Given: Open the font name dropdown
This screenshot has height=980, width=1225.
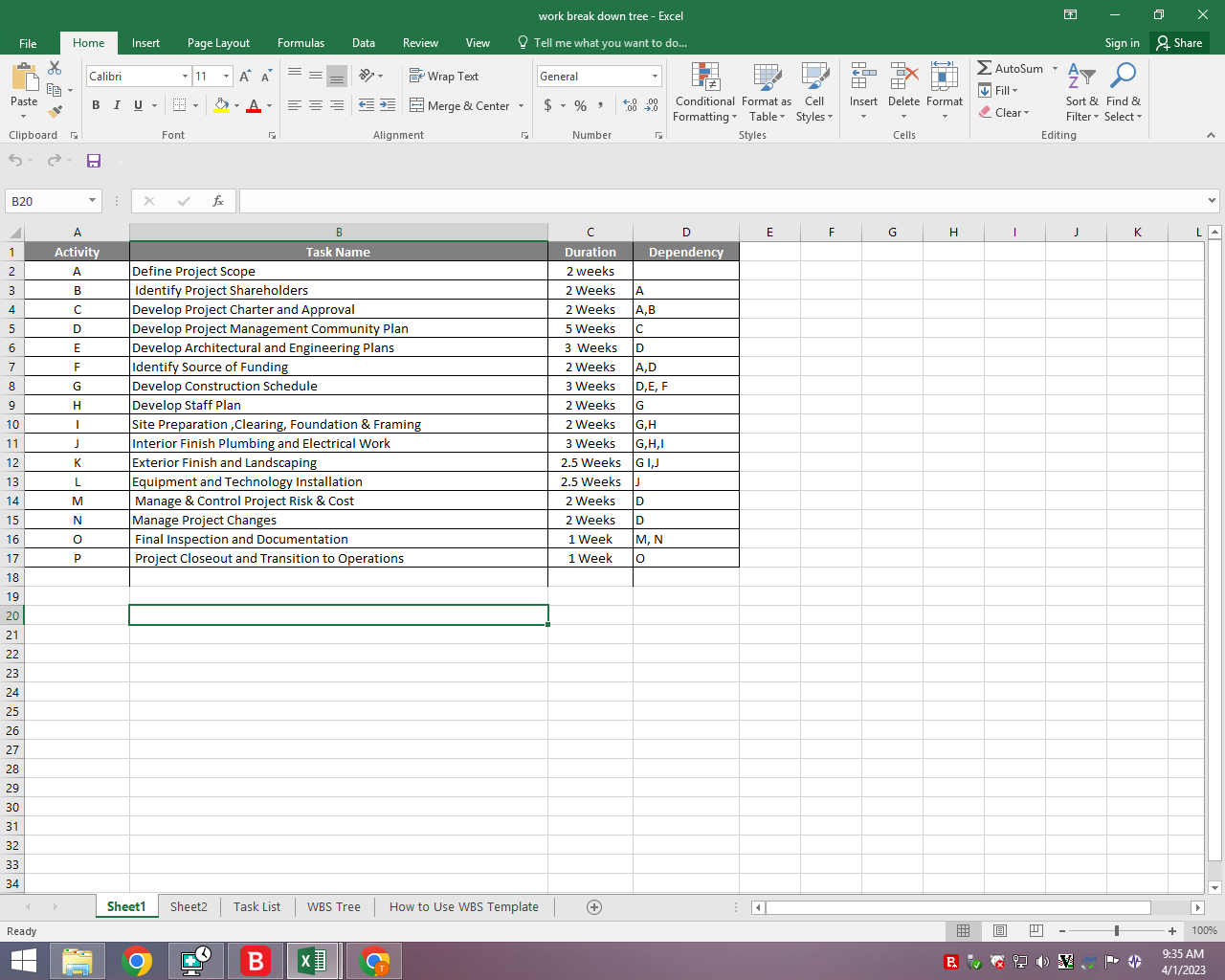Looking at the screenshot, I should click(x=185, y=77).
